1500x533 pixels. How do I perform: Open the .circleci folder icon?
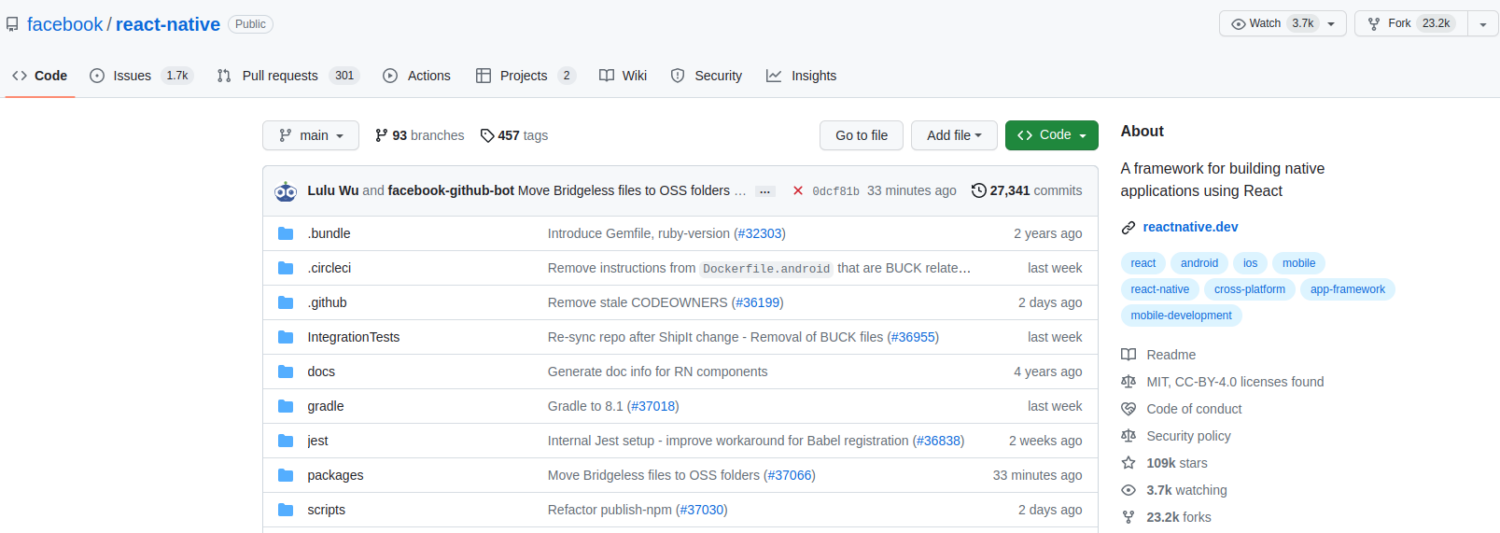[286, 268]
